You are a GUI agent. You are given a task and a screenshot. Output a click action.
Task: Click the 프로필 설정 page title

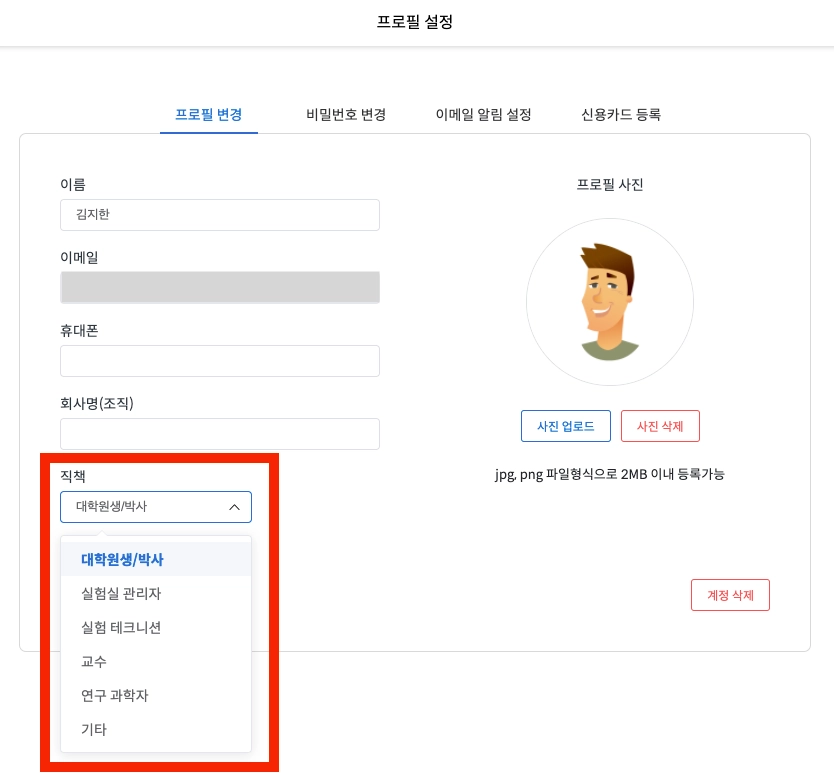pos(415,22)
